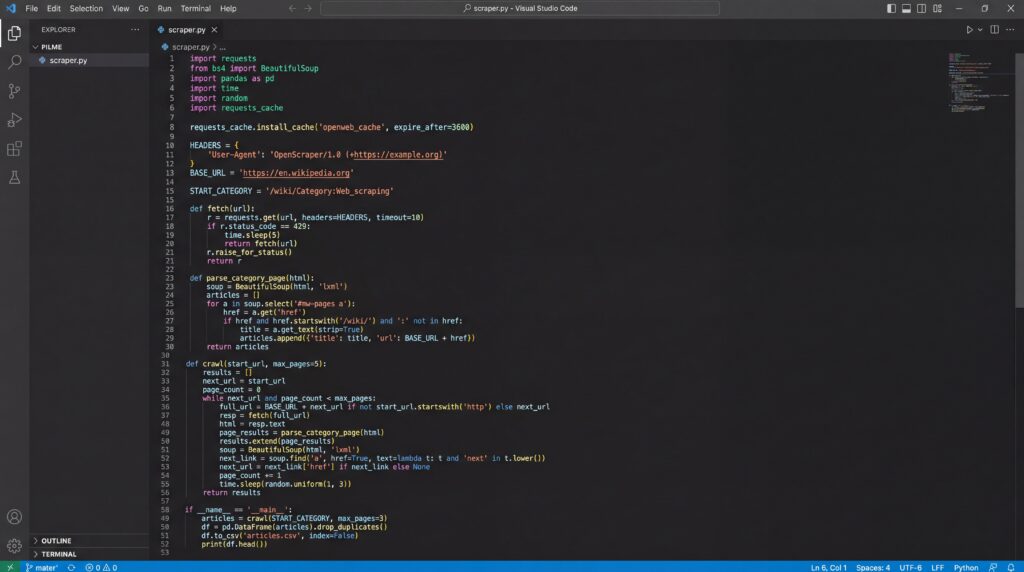Screen dimensions: 1024x572
Task: Open Explorer panel More Actions ellipsis
Action: click(135, 29)
